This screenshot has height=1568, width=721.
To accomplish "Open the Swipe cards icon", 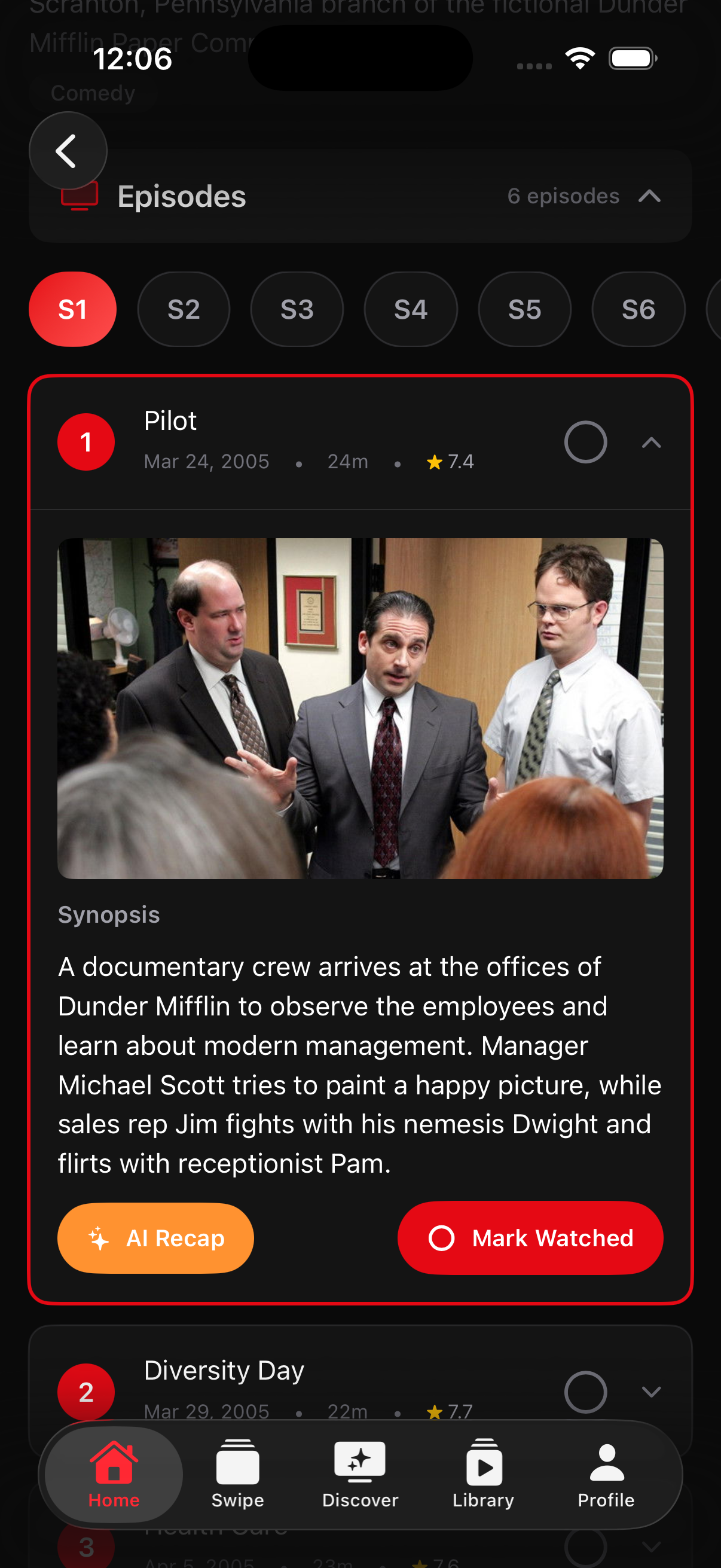I will (237, 1461).
